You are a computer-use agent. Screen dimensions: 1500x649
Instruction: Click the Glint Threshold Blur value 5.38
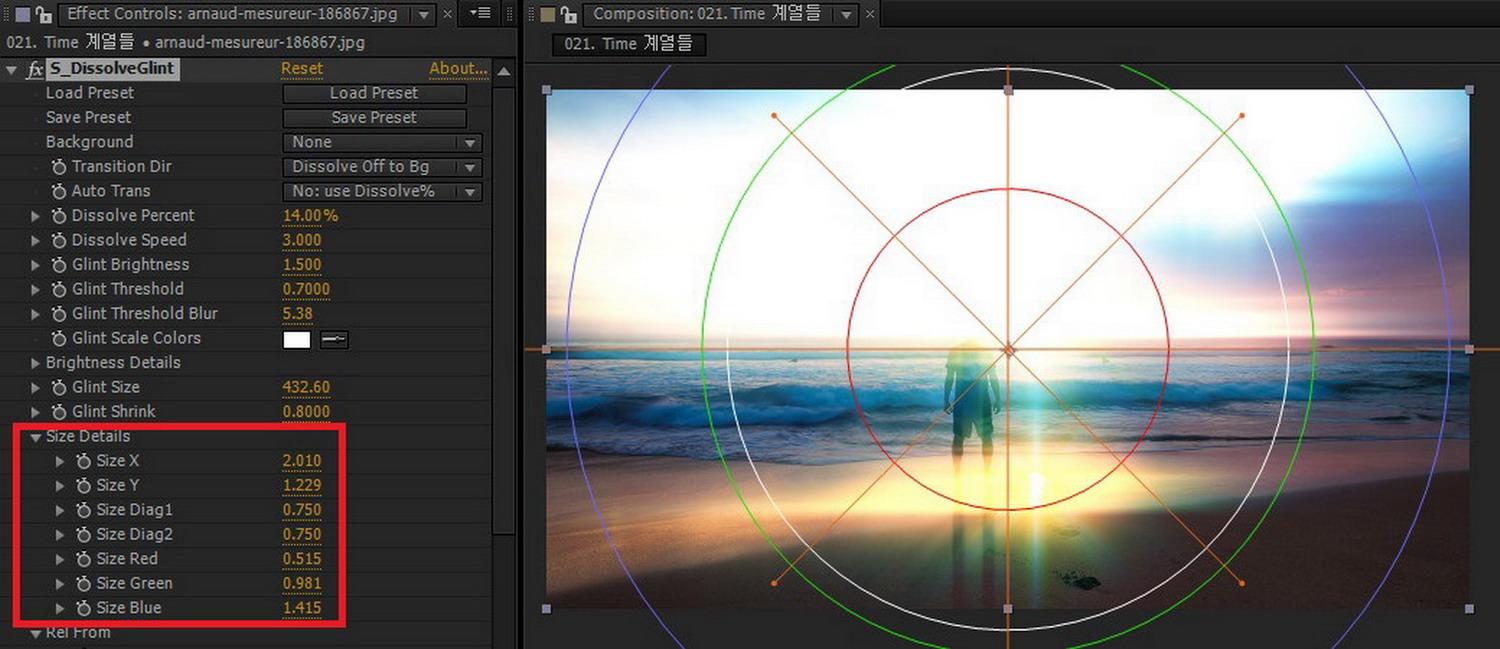[298, 314]
